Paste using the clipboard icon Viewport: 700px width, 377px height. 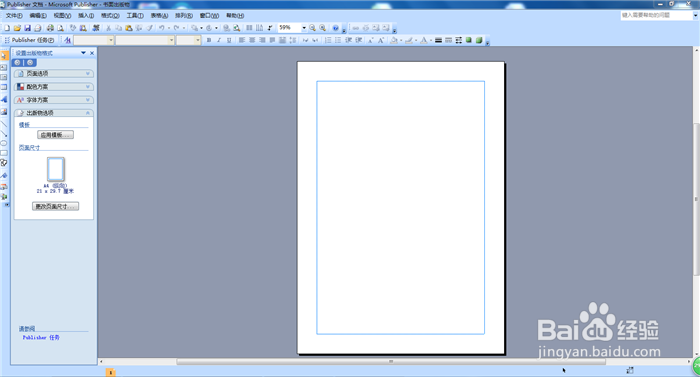click(x=129, y=28)
